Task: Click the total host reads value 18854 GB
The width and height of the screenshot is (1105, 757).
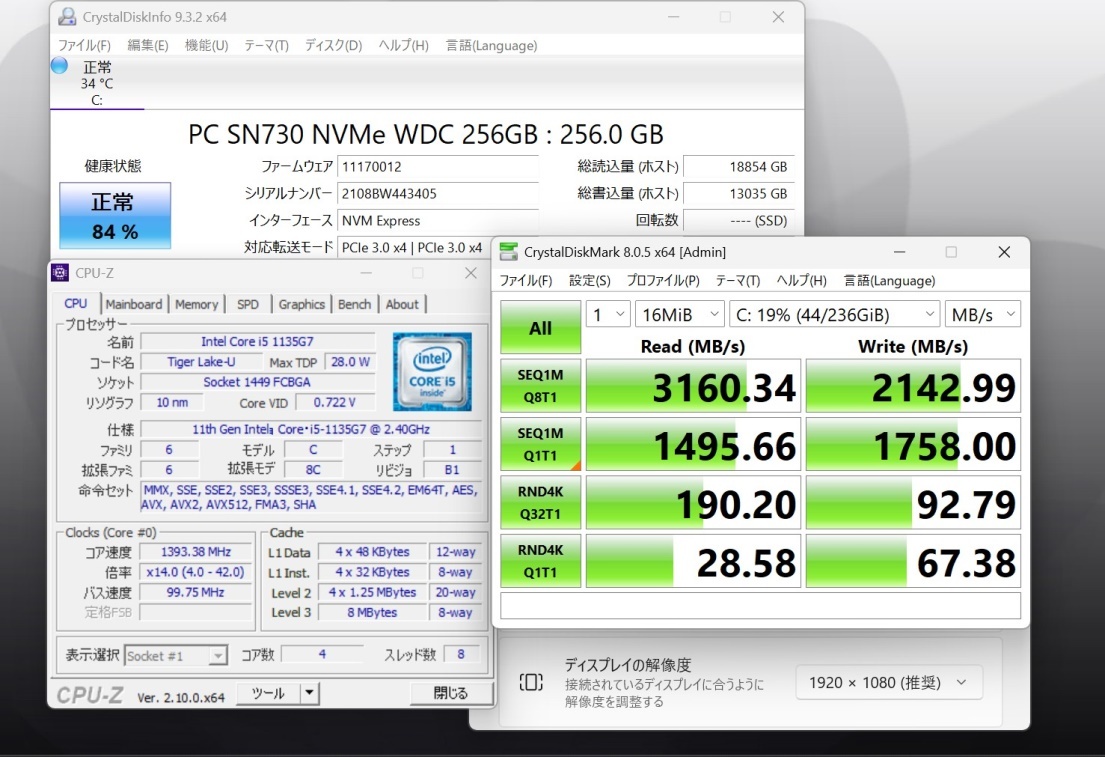Action: tap(739, 167)
